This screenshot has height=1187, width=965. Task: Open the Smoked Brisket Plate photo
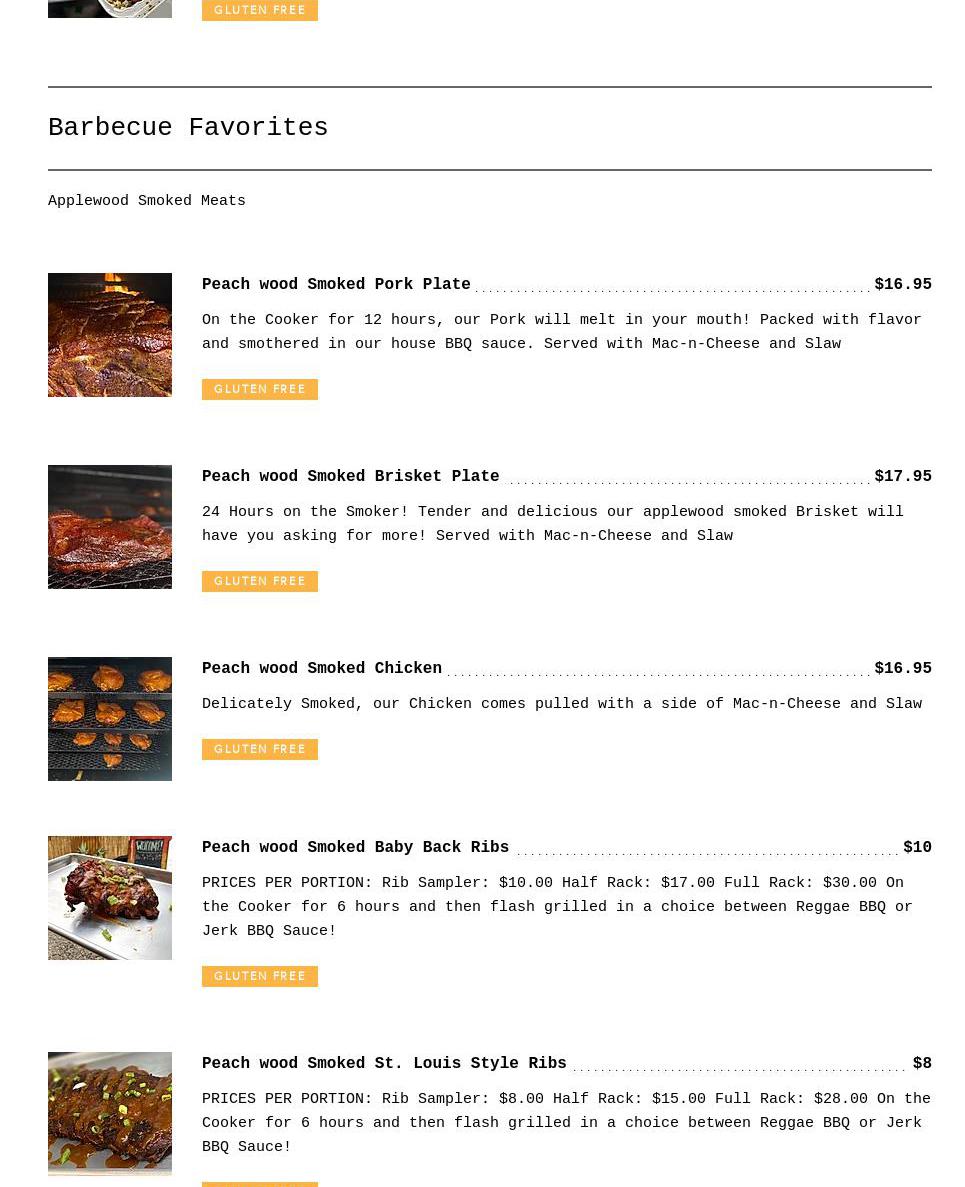tap(110, 527)
